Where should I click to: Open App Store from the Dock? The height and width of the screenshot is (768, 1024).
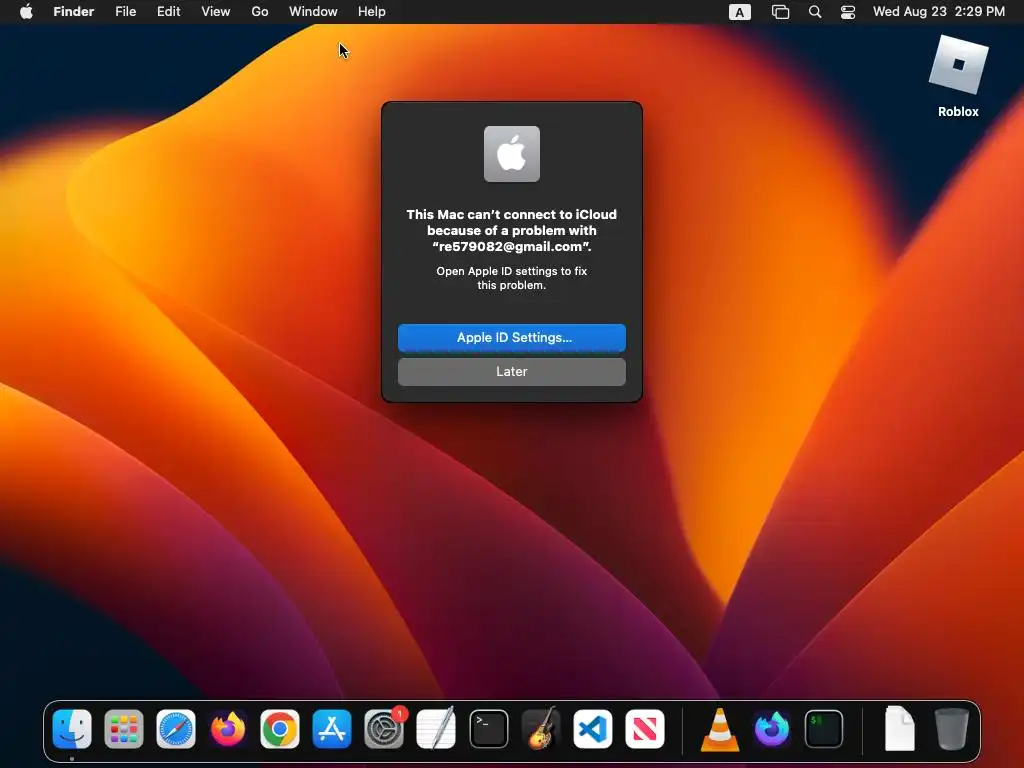coord(332,729)
